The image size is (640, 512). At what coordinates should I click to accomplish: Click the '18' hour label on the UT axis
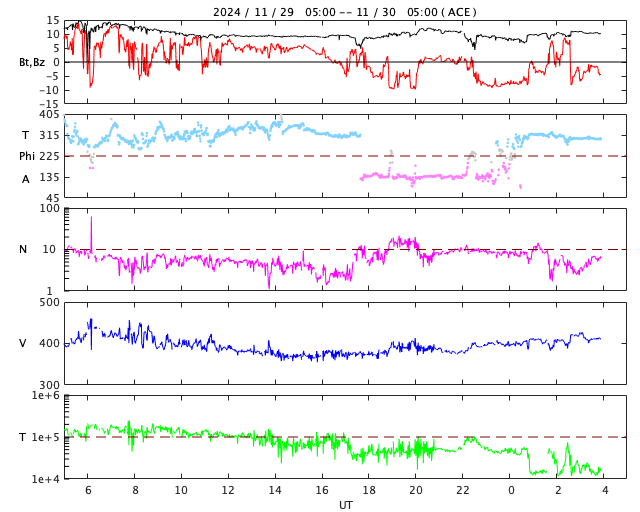[x=369, y=490]
